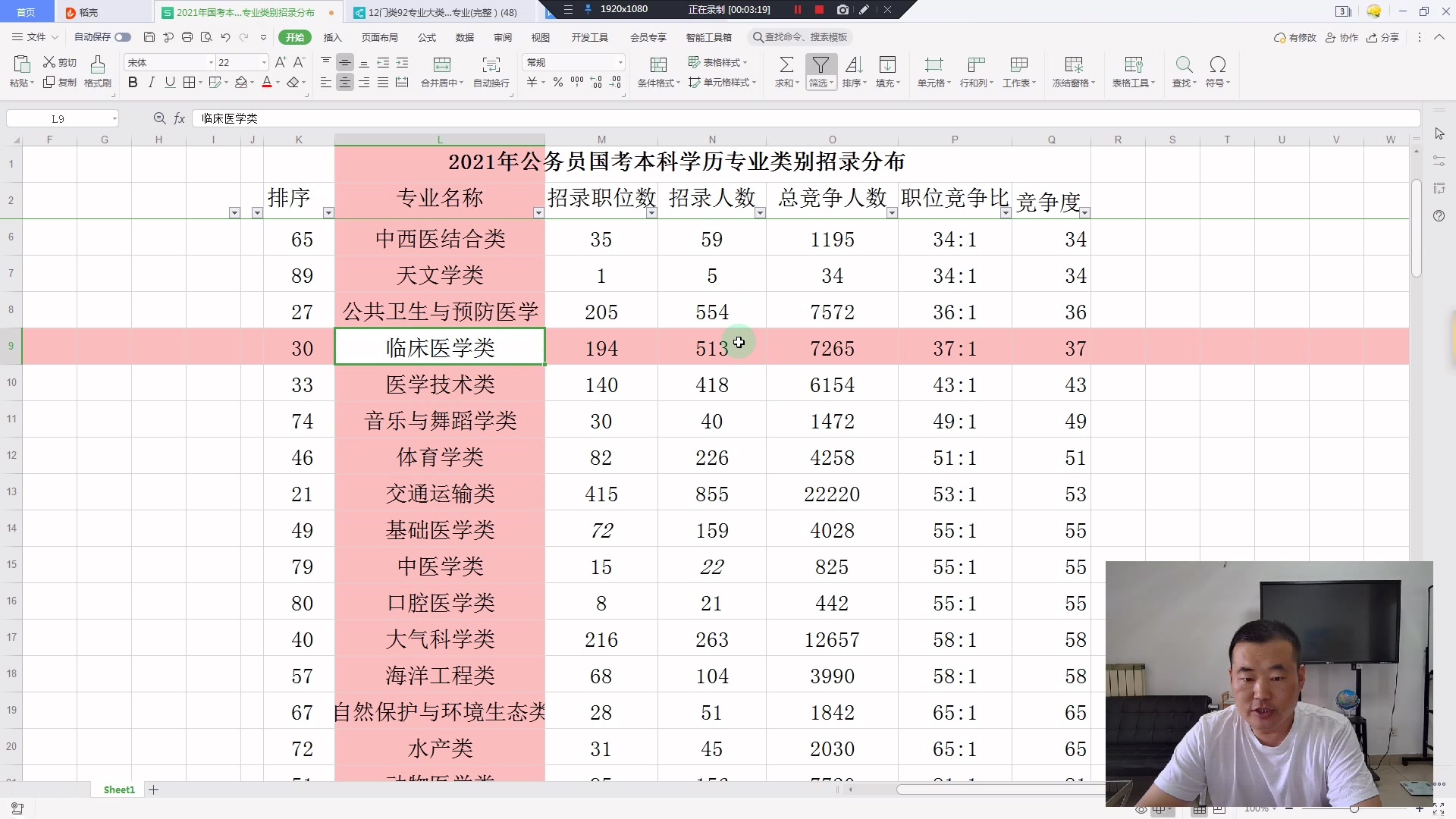The width and height of the screenshot is (1456, 819).
Task: Click the fx insert function icon
Action: (x=180, y=118)
